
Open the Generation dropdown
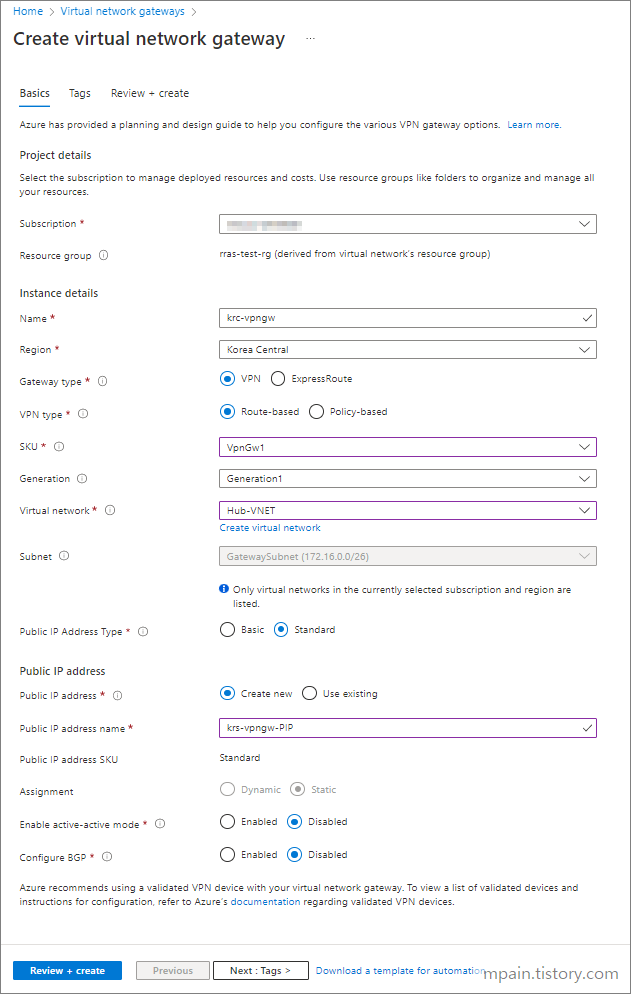pos(408,479)
